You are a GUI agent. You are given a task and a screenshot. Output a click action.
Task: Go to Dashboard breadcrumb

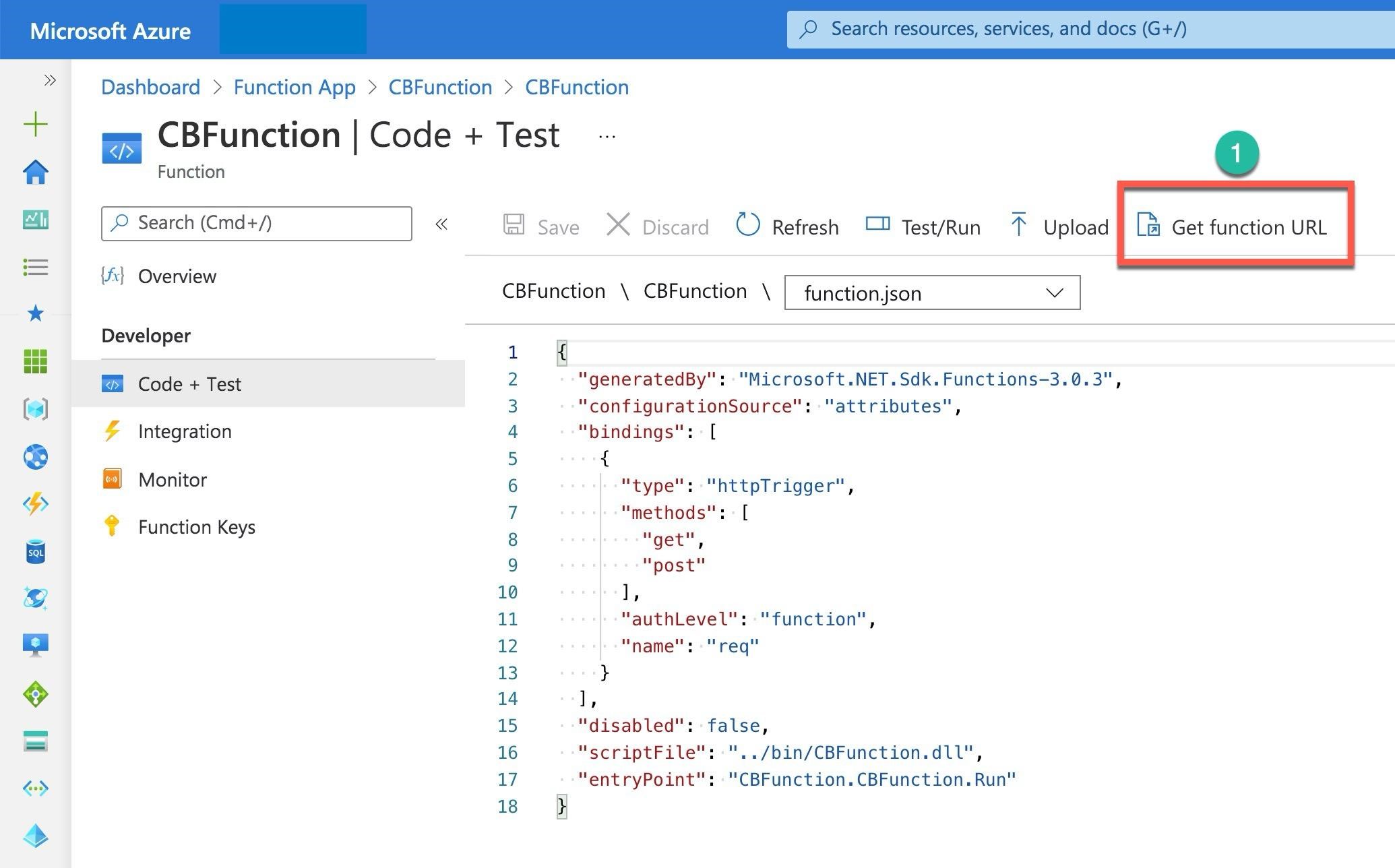click(150, 87)
